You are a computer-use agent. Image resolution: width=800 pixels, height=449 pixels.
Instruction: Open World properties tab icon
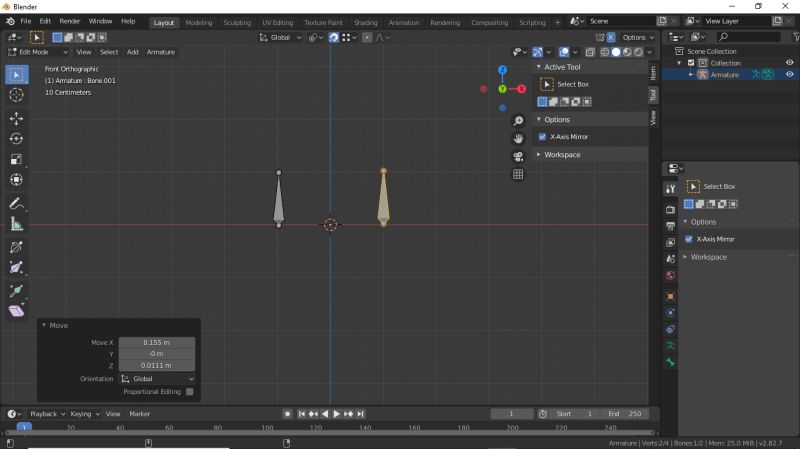coord(670,276)
